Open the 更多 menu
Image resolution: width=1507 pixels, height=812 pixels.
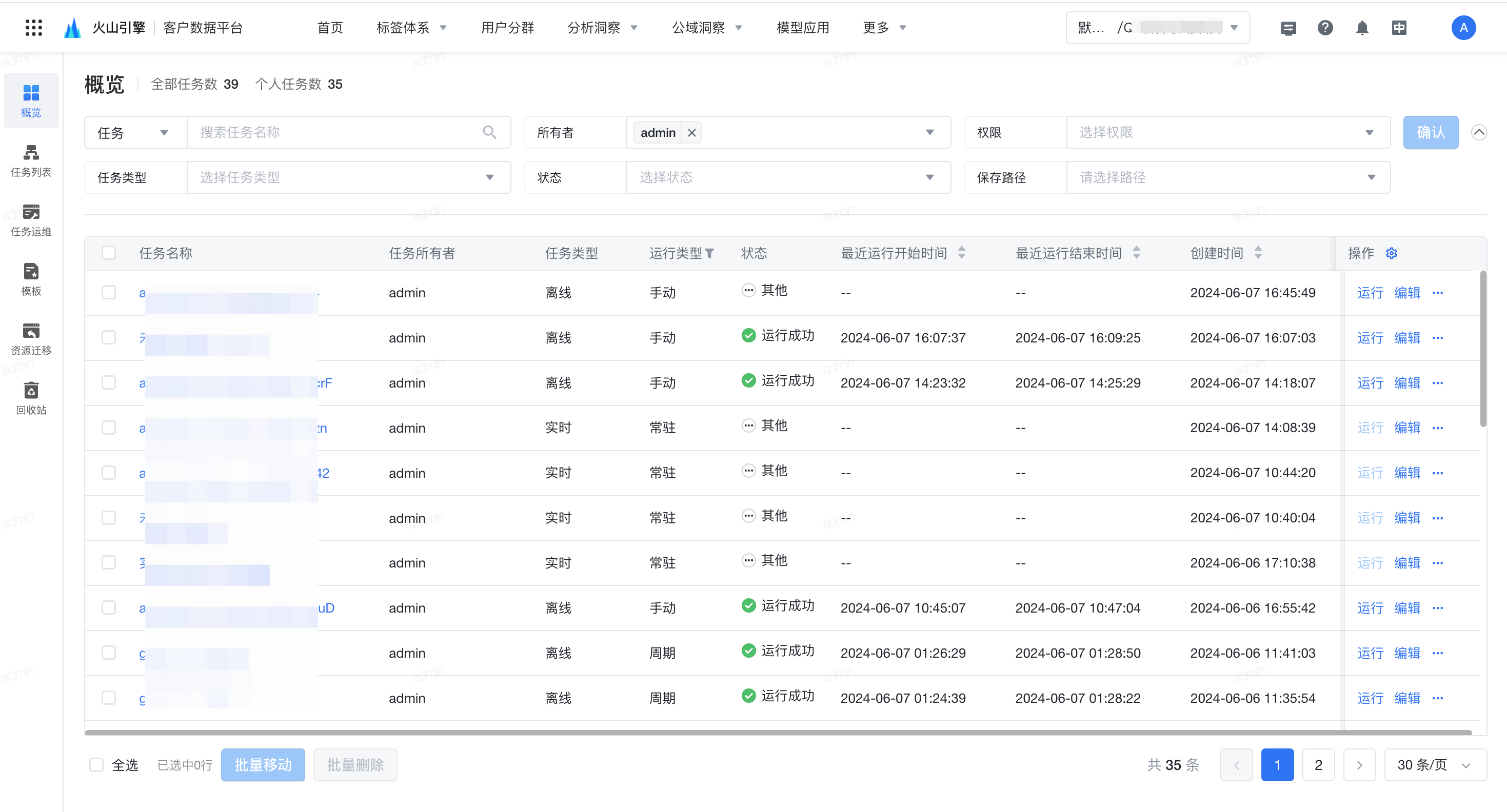tap(884, 28)
